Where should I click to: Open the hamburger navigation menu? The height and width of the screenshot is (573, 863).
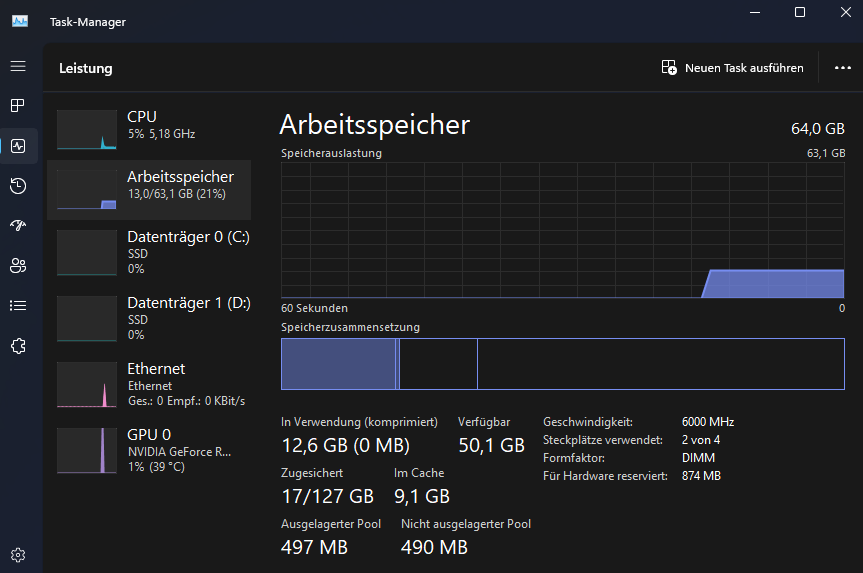18,66
